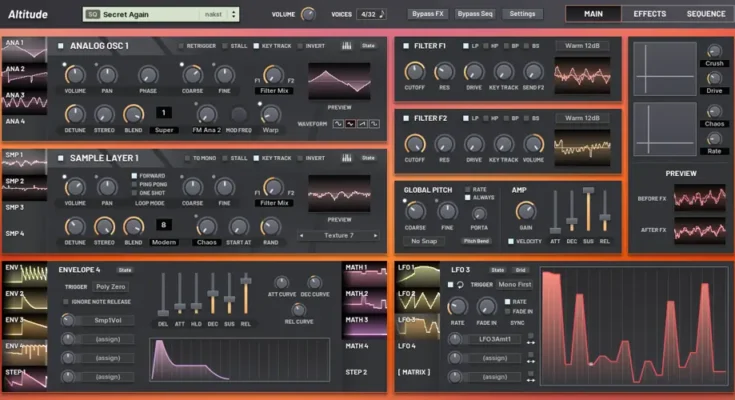Click the LFO 3 Grid button
This screenshot has height=400, width=735.
pos(520,270)
